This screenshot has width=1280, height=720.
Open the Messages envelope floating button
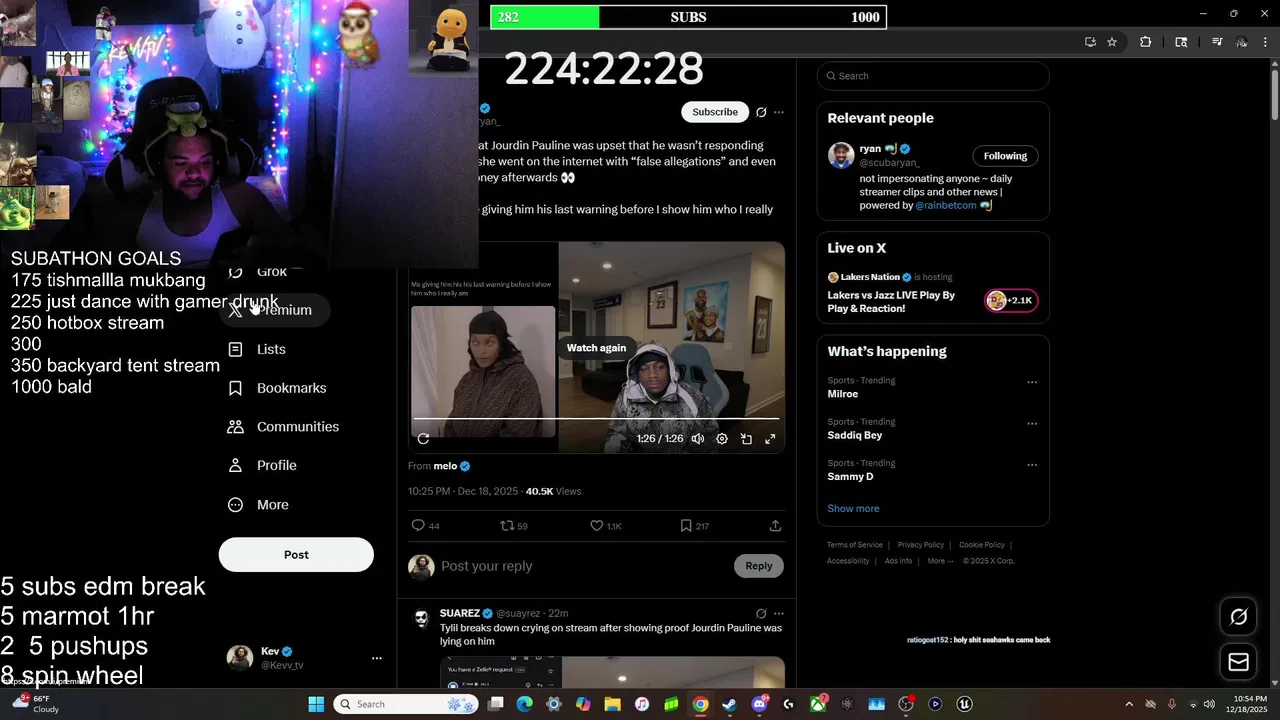(1238, 662)
